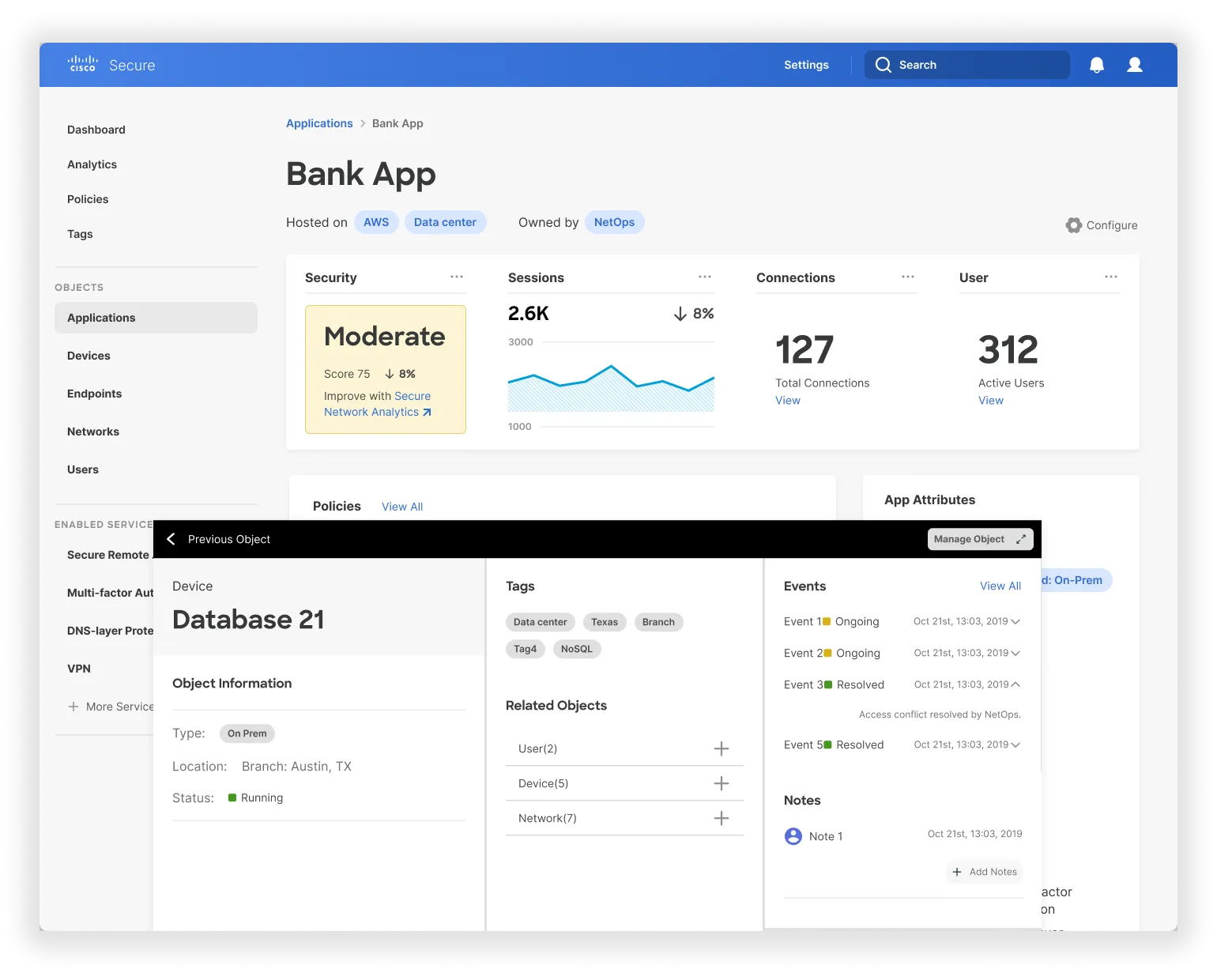Open the user profile icon
1217x980 pixels.
click(x=1135, y=65)
